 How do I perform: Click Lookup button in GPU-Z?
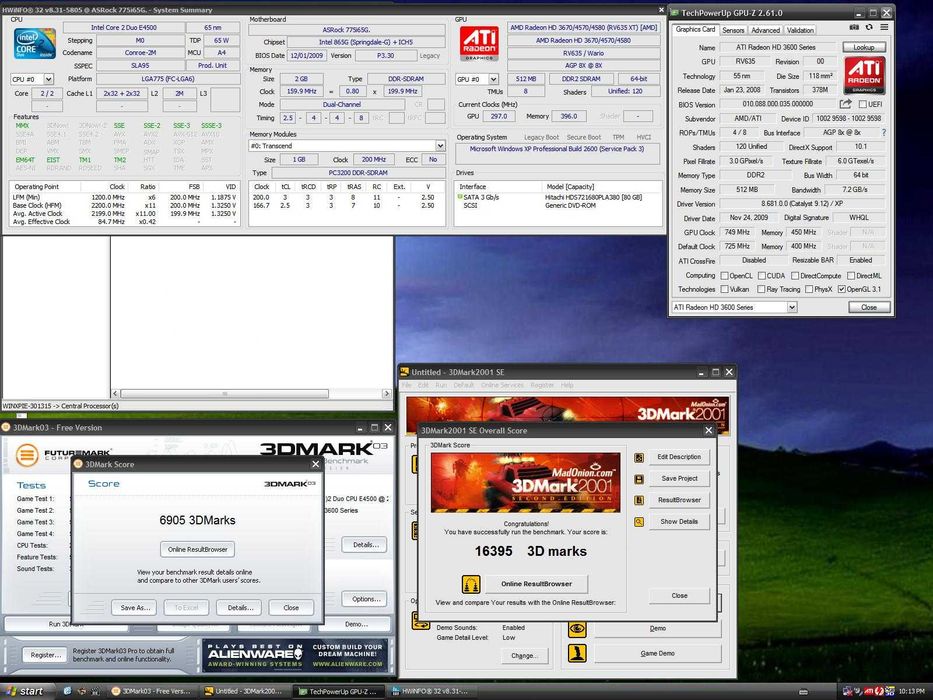(864, 47)
